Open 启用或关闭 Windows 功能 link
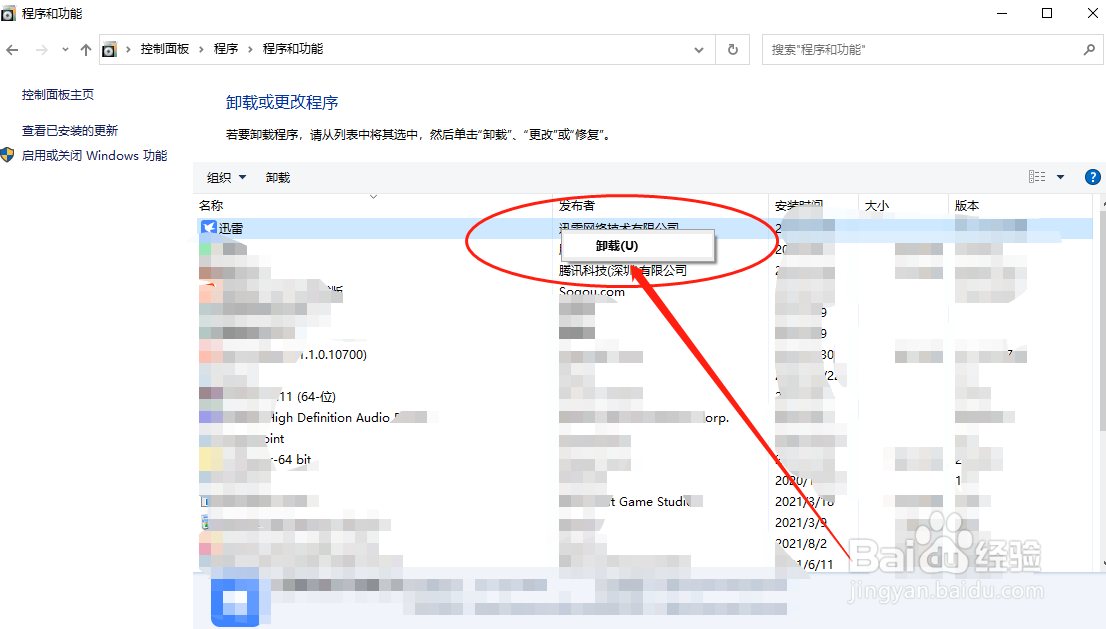Viewport: 1106px width, 629px height. click(x=95, y=155)
